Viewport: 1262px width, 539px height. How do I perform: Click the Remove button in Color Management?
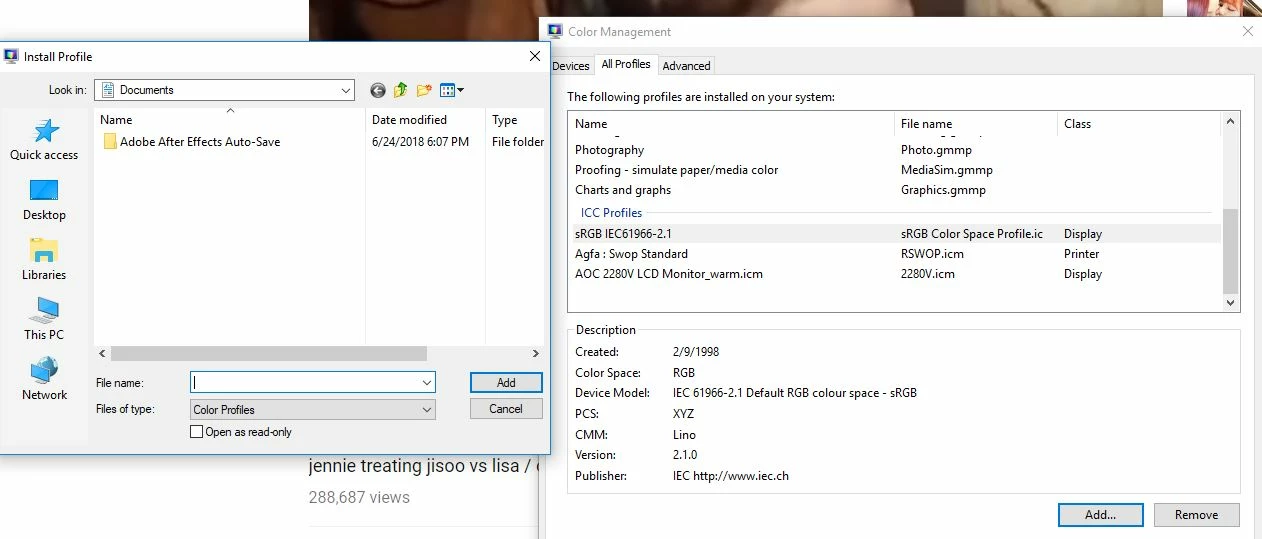click(x=1196, y=515)
